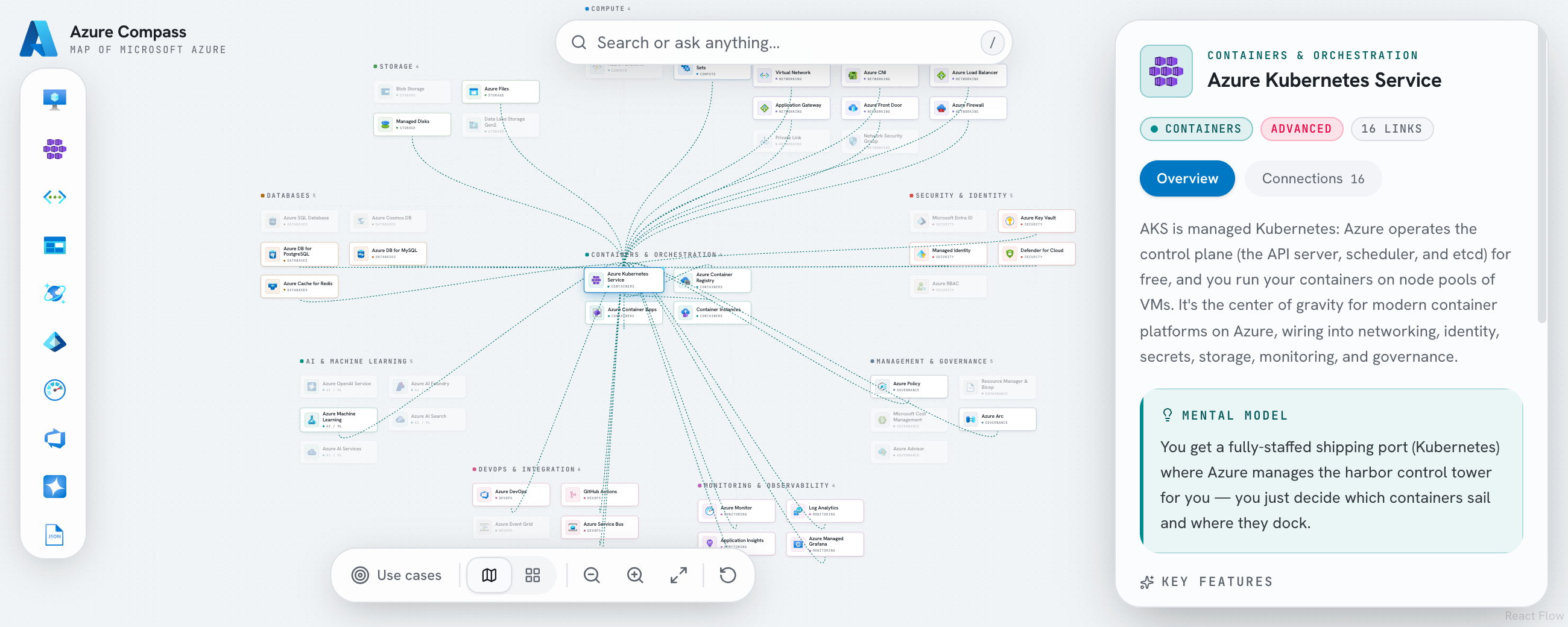Viewport: 1568px width, 627px height.
Task: Switch to grid view mode
Action: (533, 575)
